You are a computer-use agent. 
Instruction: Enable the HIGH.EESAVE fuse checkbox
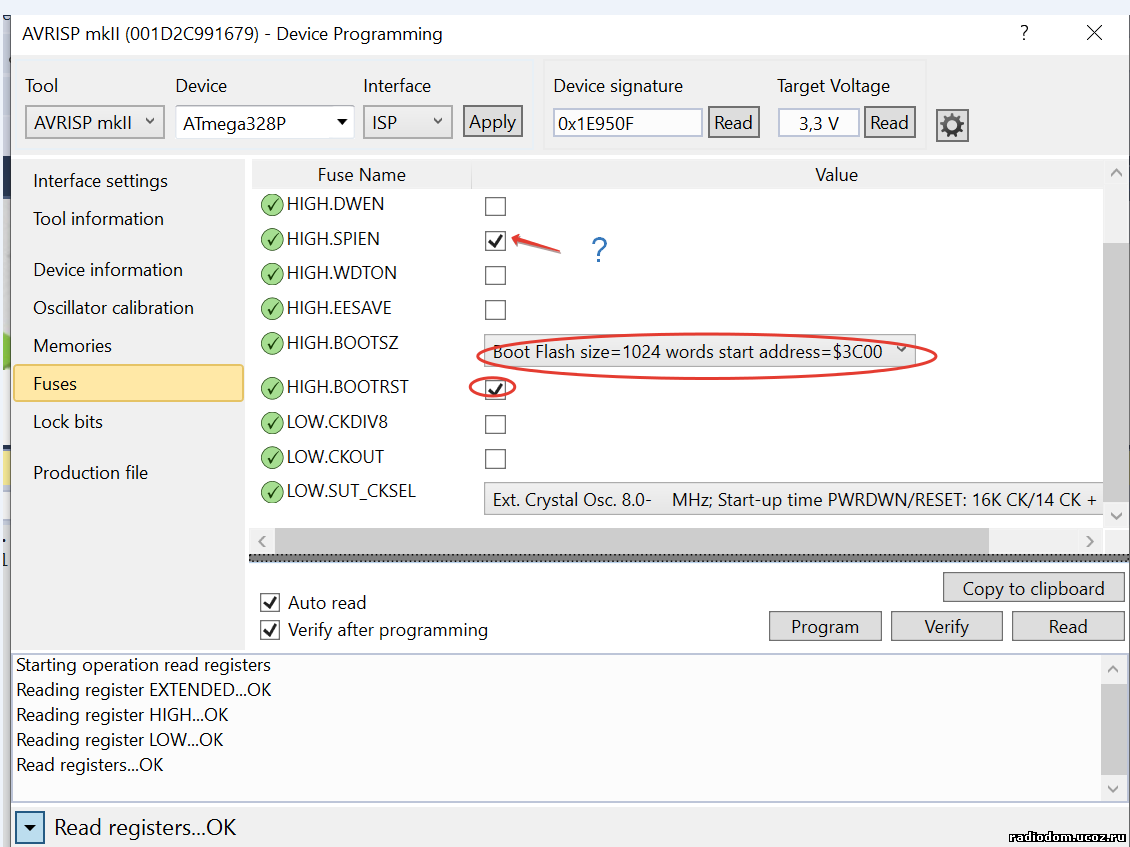pyautogui.click(x=495, y=310)
